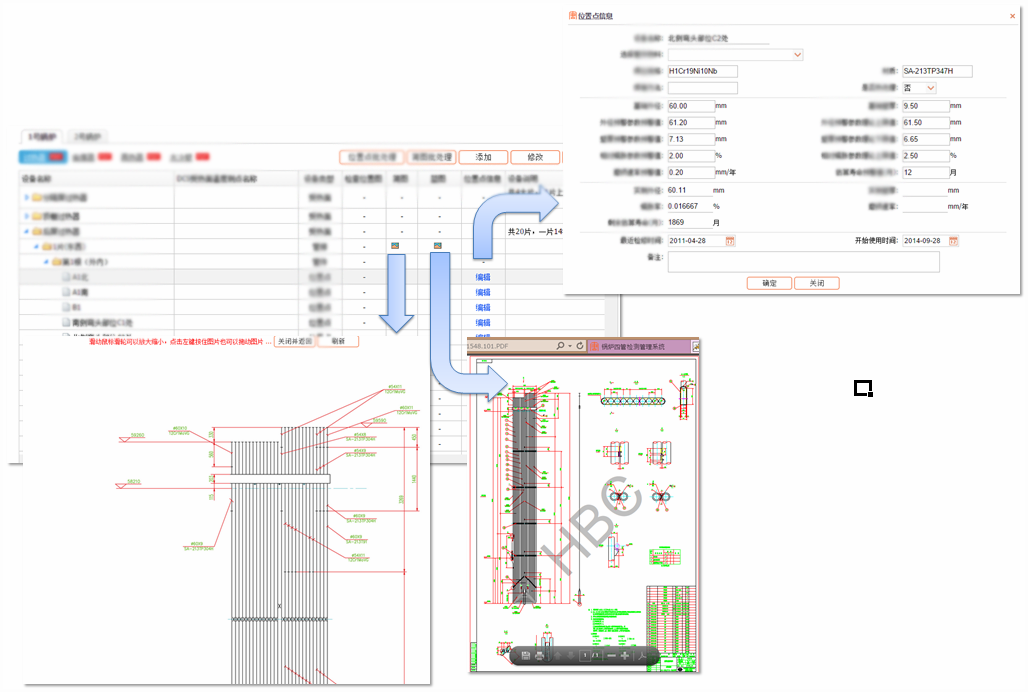1028x692 pixels.
Task: Click the 位置点批处理 button
Action: [x=372, y=157]
